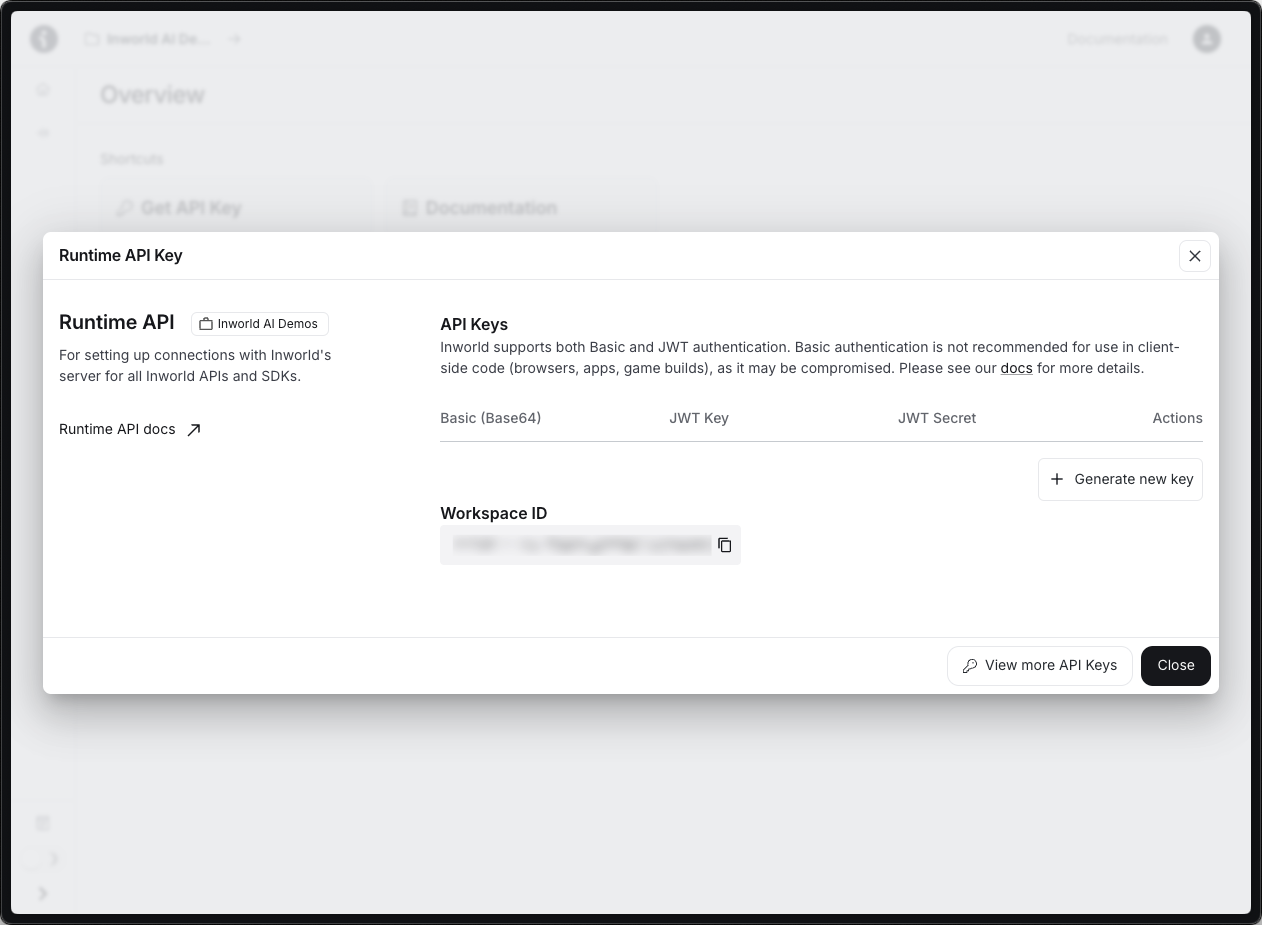Expand the background sidebar with bottom chevron
Image resolution: width=1262 pixels, height=925 pixels.
pyautogui.click(x=43, y=893)
